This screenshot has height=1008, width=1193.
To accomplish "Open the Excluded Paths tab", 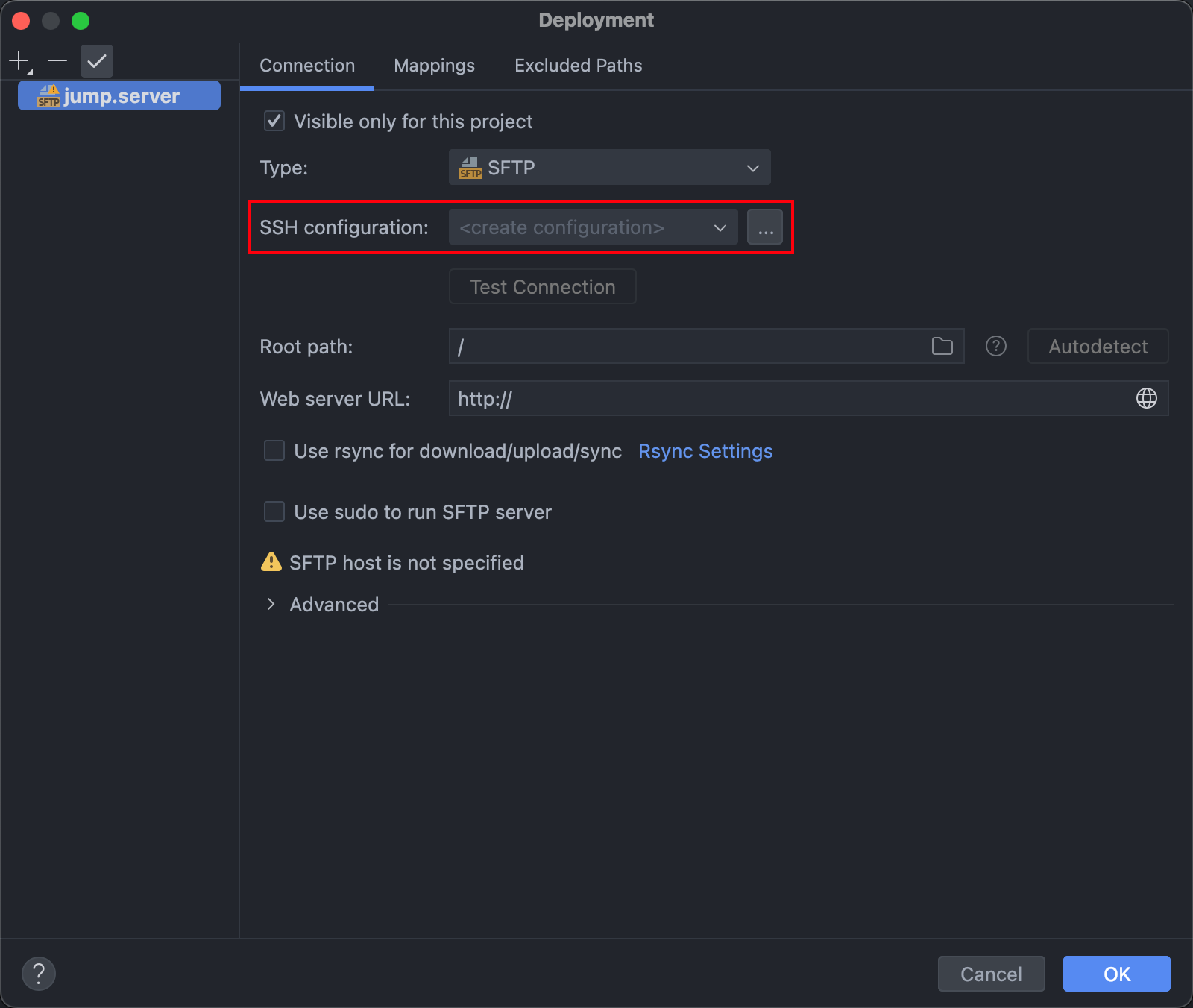I will point(579,66).
